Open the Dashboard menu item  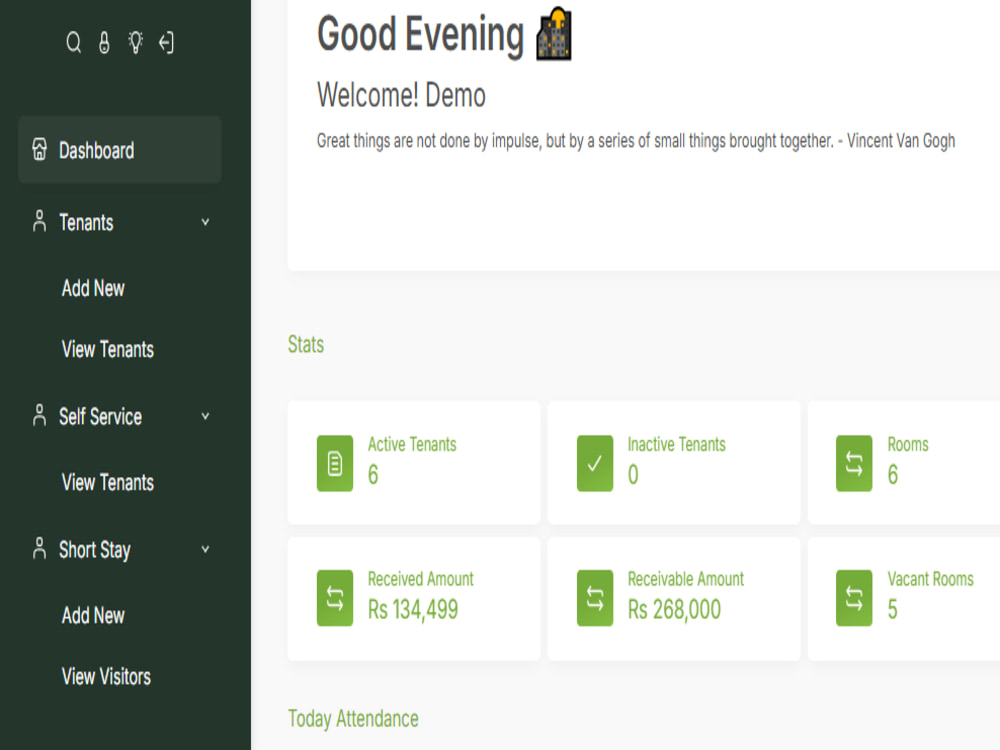[120, 150]
